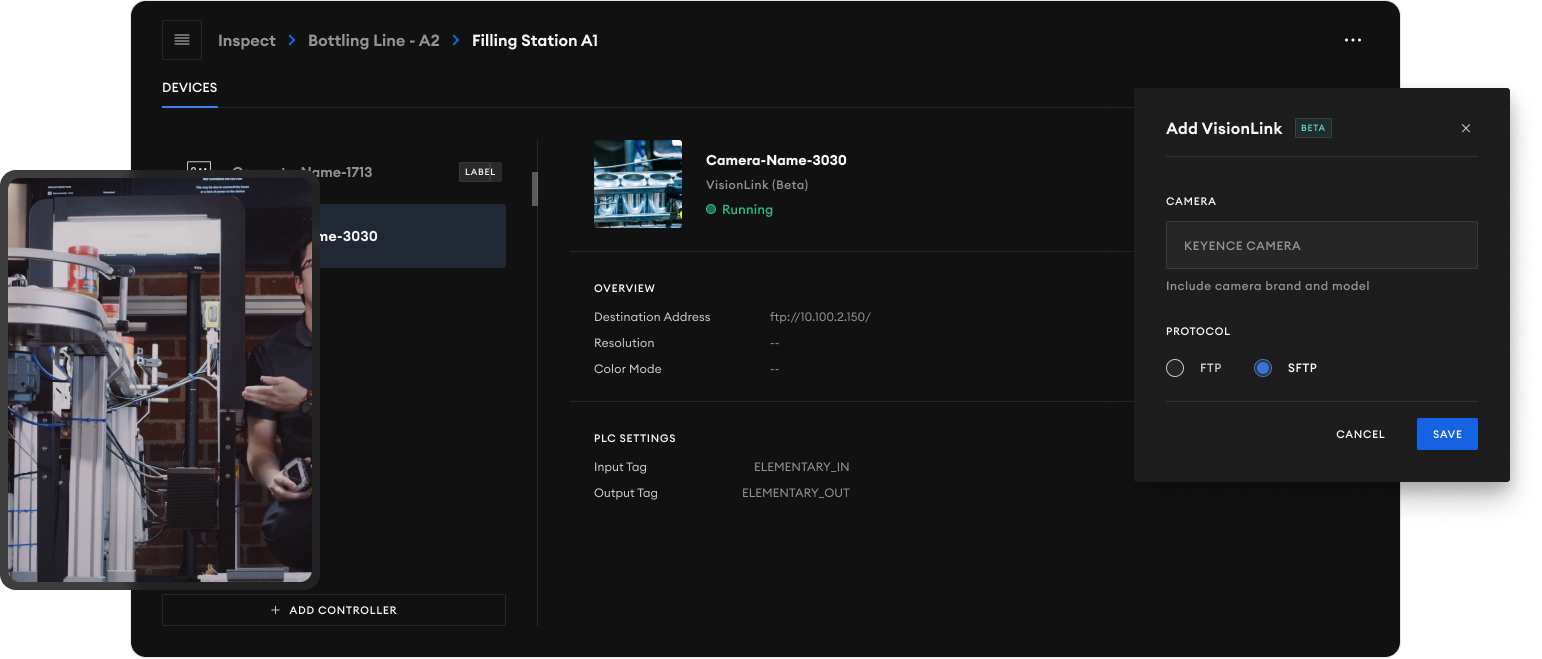This screenshot has height=659, width=1542.
Task: Select the highlighted Name-3030 device row
Action: (412, 236)
